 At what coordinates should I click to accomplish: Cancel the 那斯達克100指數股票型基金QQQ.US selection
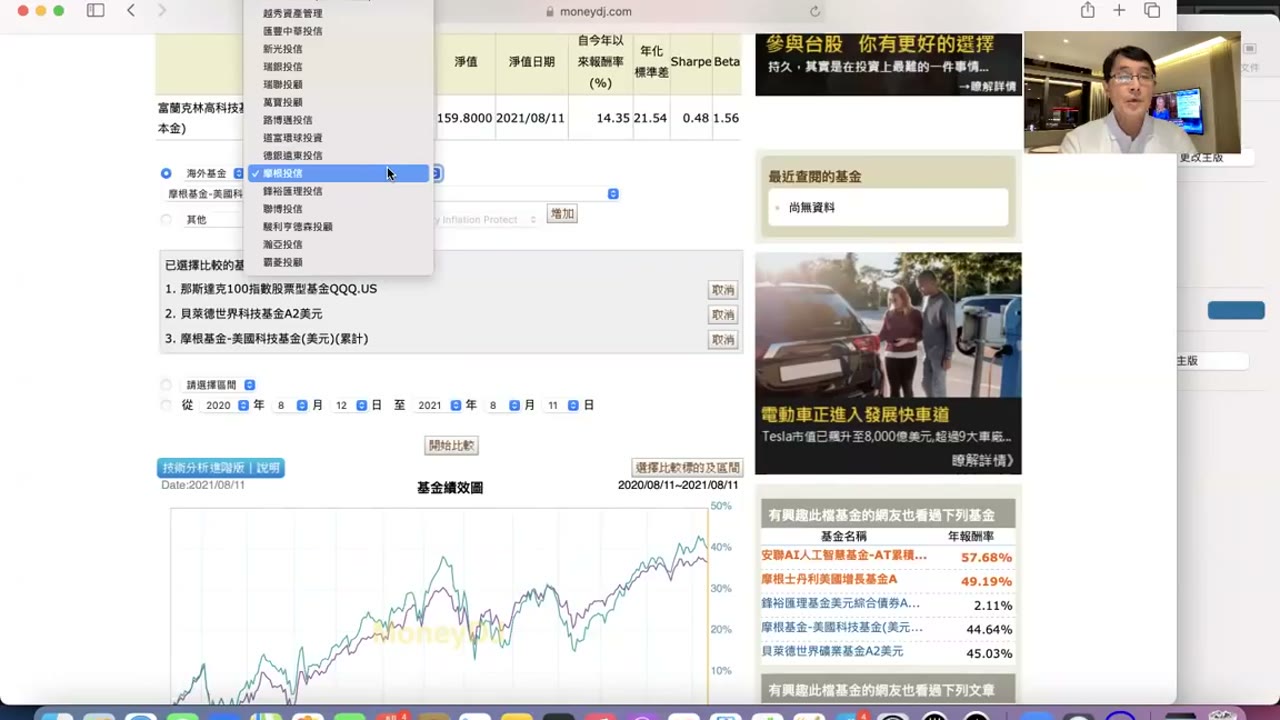click(x=723, y=290)
